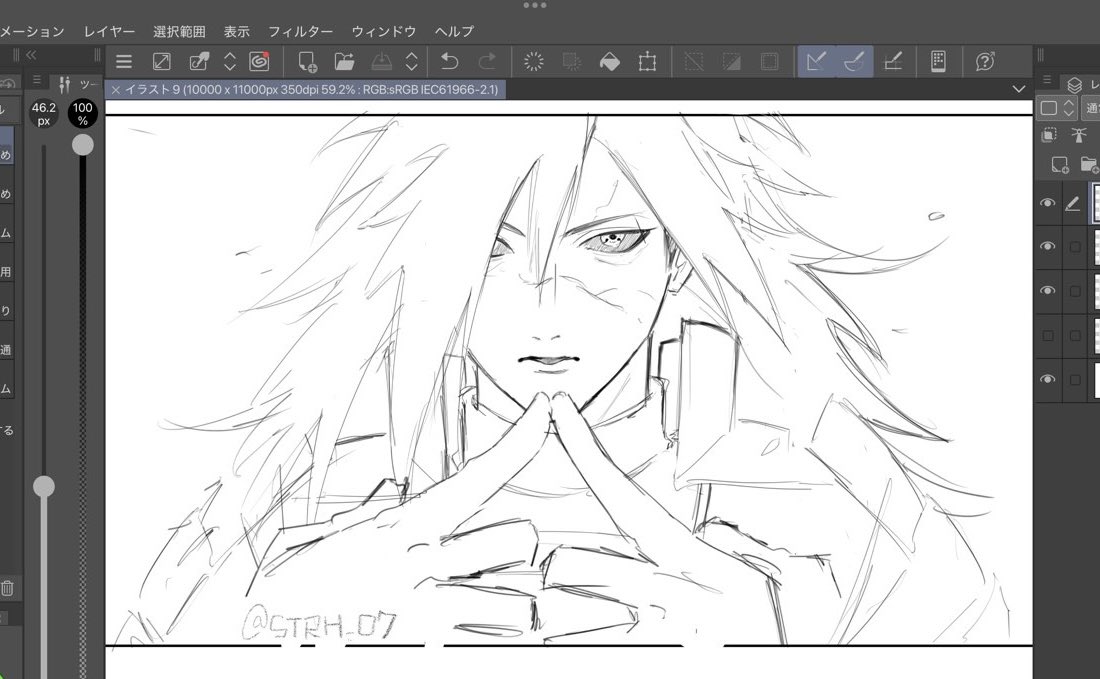
Task: Click the deselect icon
Action: (x=694, y=62)
